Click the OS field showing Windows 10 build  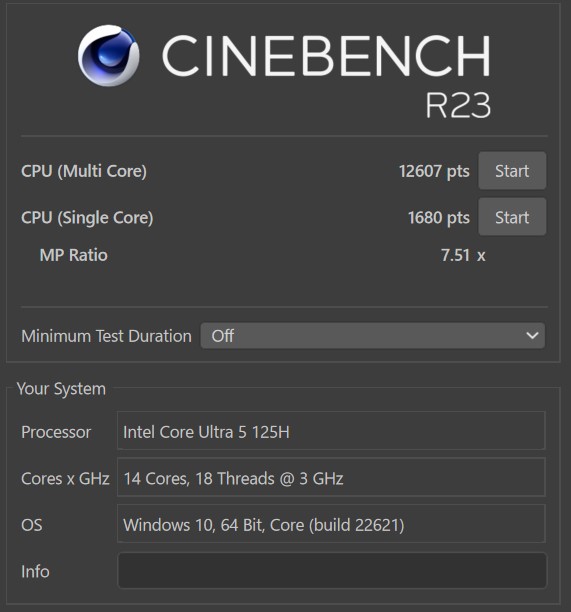(331, 524)
